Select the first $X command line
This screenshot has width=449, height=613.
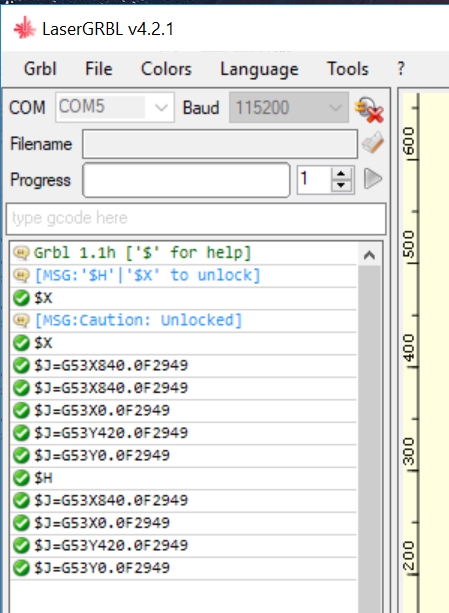184,298
